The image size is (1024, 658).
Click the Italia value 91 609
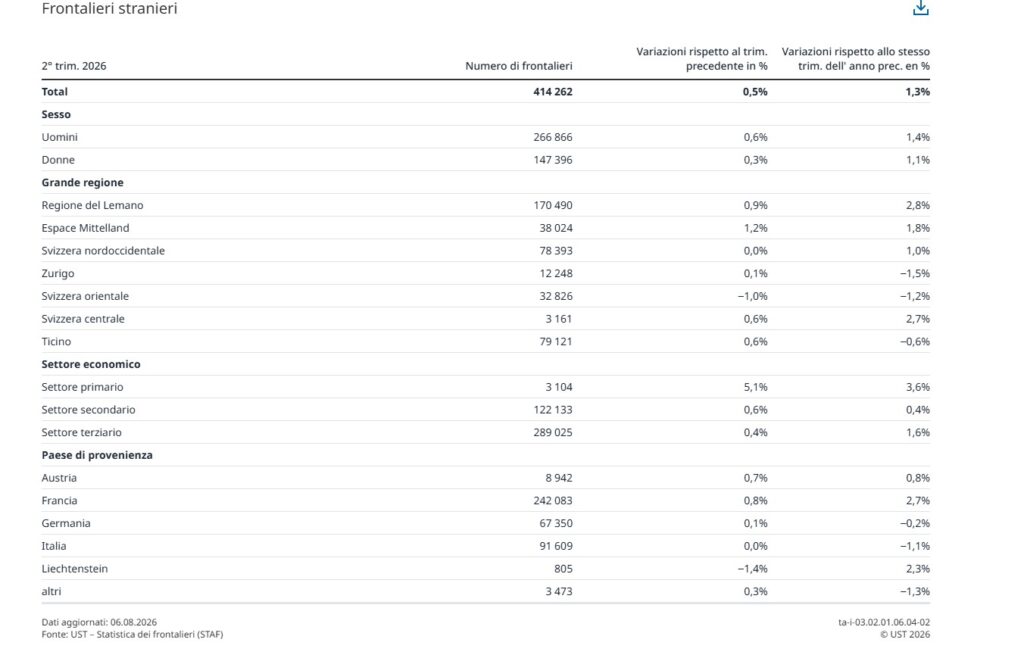click(556, 546)
